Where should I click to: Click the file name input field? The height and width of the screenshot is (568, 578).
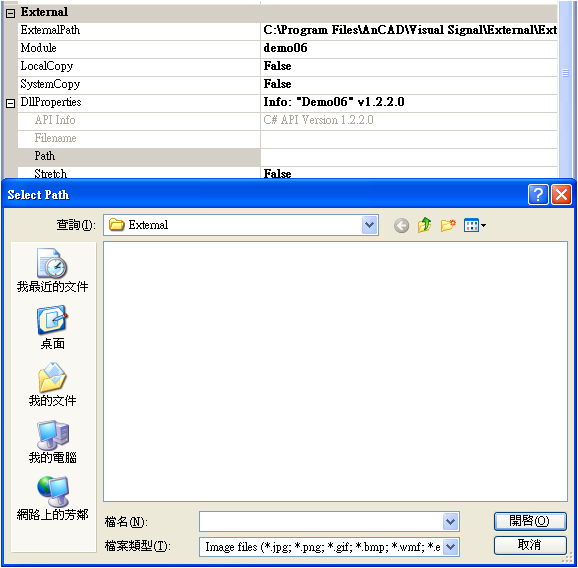[x=321, y=522]
